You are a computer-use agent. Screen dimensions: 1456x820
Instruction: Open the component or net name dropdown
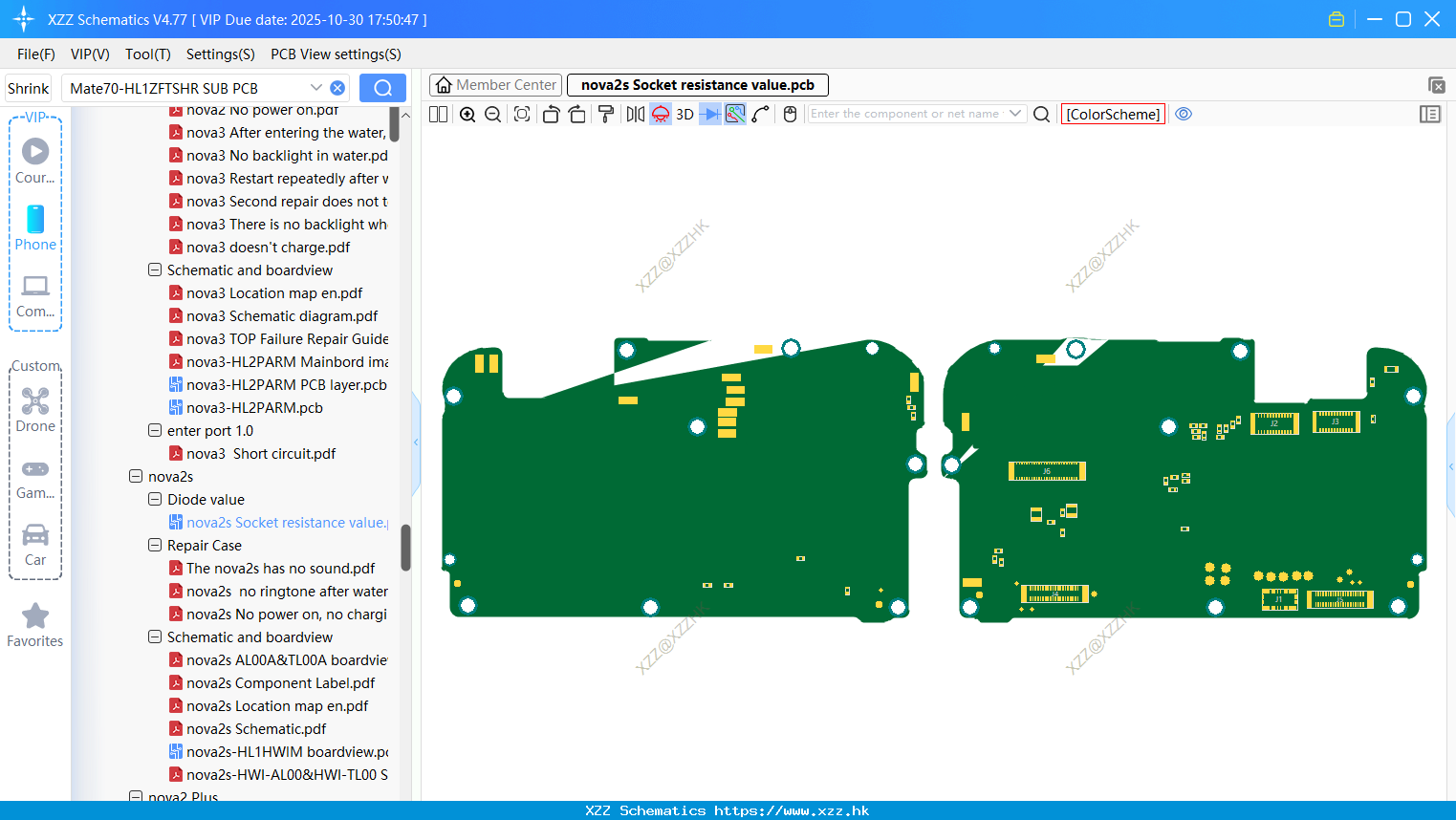tap(1015, 114)
